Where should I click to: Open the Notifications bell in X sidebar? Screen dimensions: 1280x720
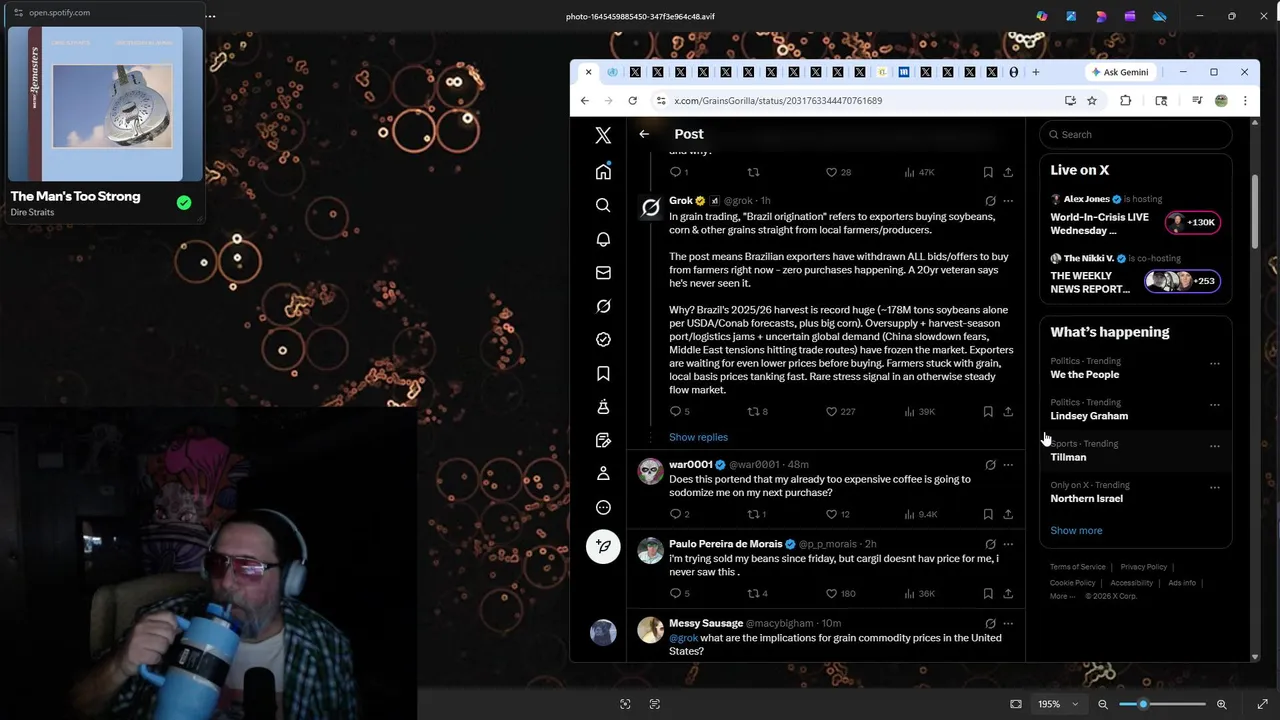pyautogui.click(x=603, y=239)
